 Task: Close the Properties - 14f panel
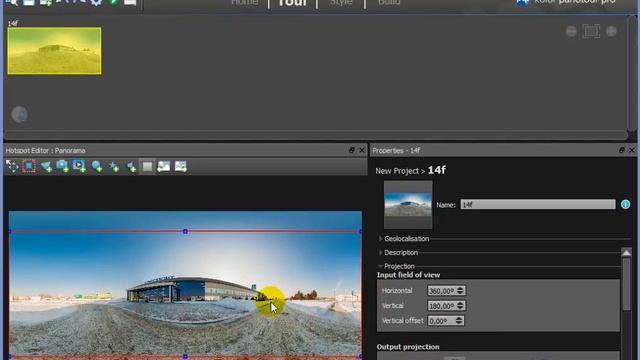tap(631, 150)
